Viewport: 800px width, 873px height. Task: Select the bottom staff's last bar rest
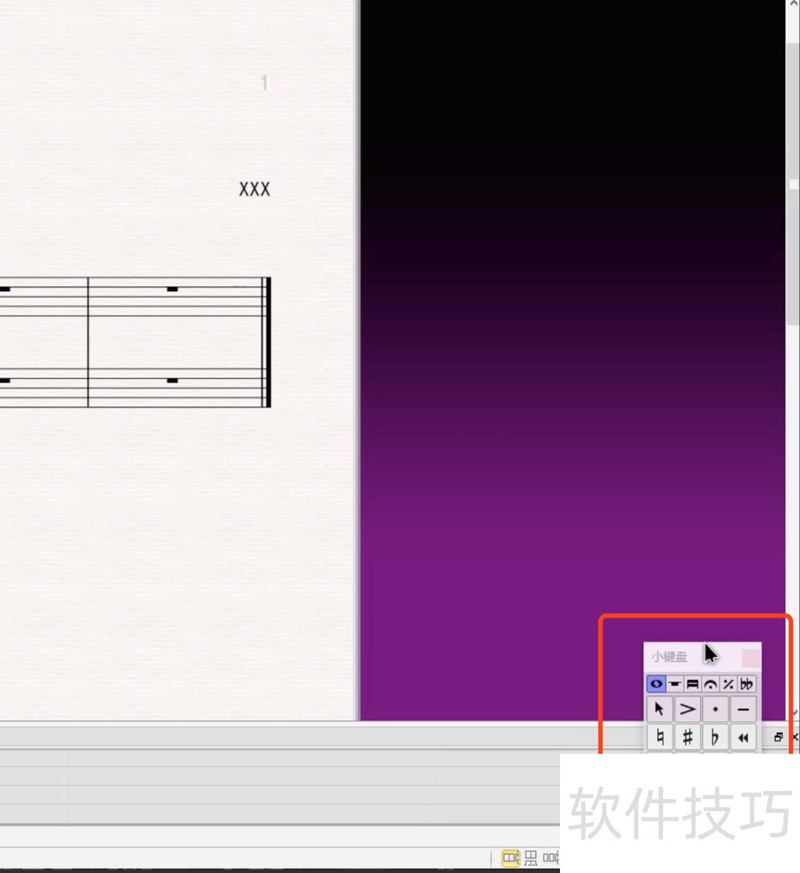pos(172,381)
